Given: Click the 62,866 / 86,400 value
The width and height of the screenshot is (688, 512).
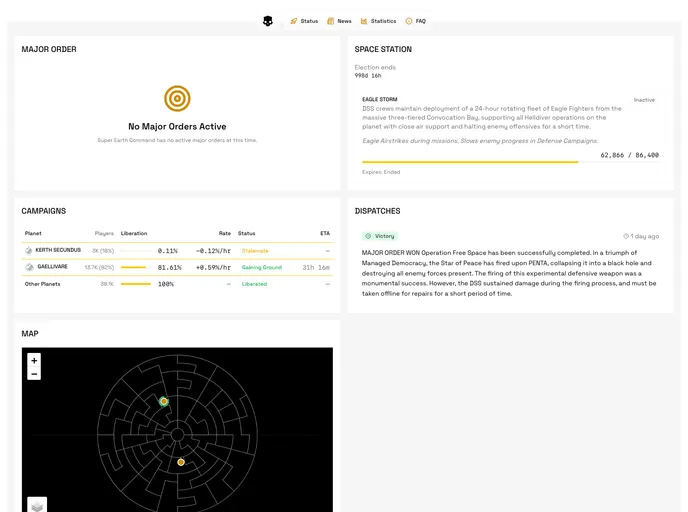Looking at the screenshot, I should point(630,155).
